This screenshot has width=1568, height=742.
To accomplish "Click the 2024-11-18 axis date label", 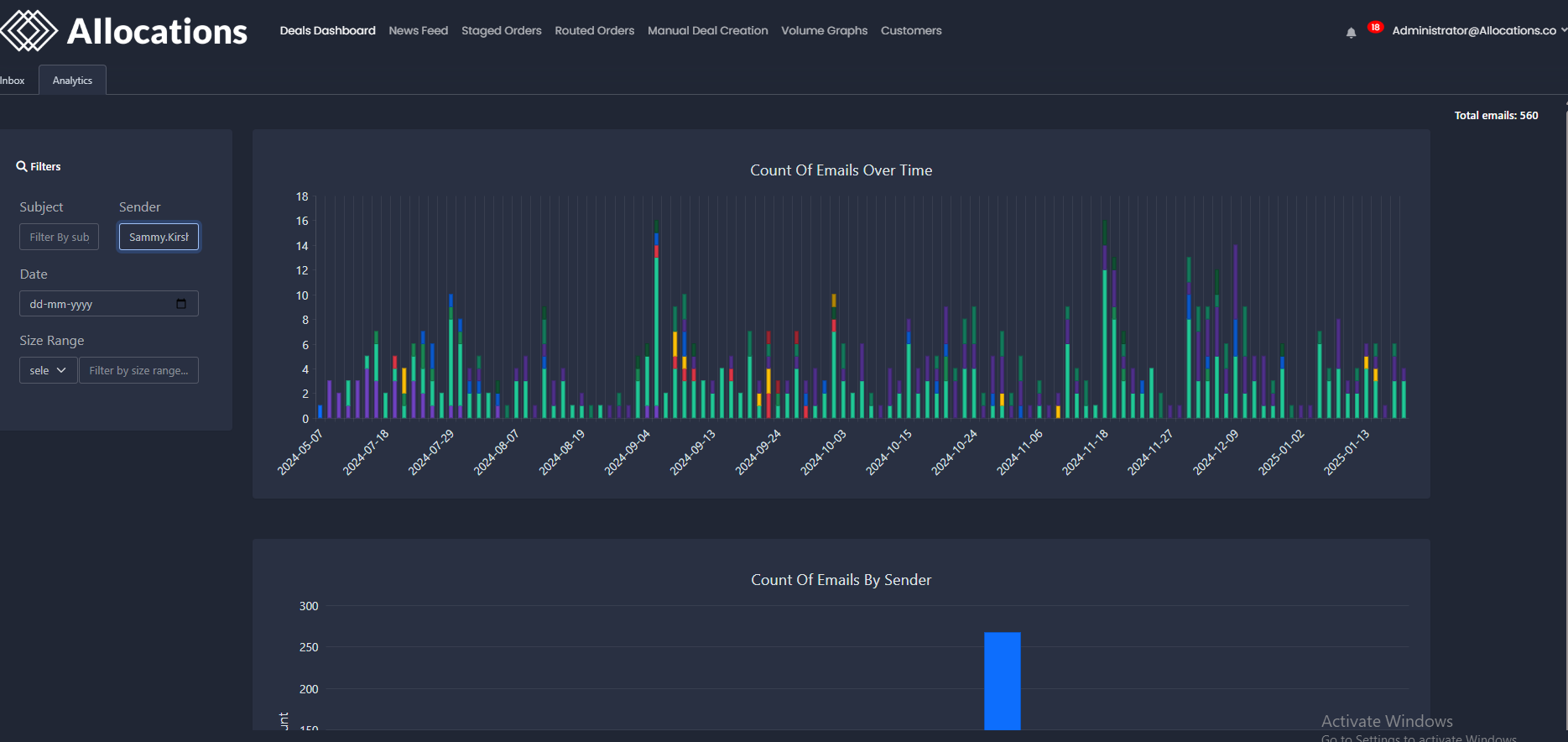I will click(1085, 452).
